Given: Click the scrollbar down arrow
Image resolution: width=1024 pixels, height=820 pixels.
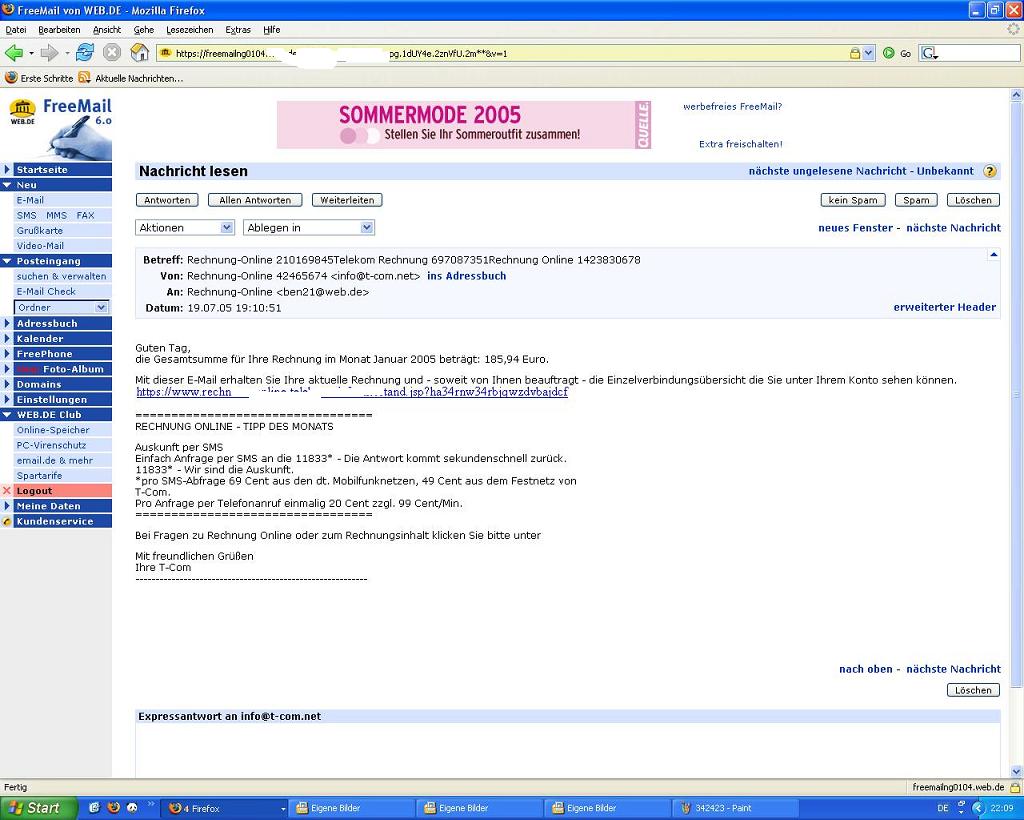Looking at the screenshot, I should tap(1016, 771).
